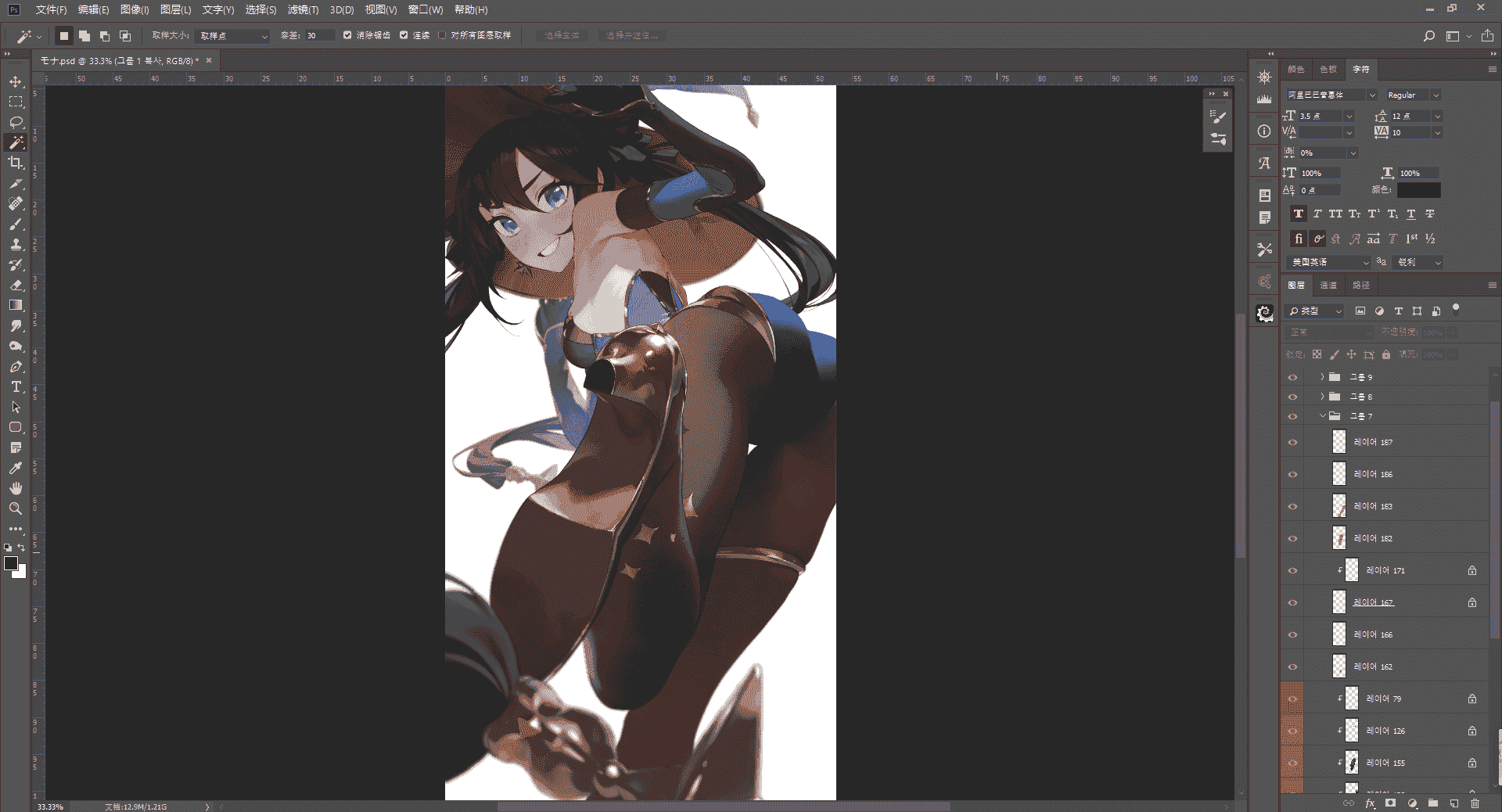Click the text color swatch
This screenshot has height=812, width=1502.
click(x=1418, y=190)
